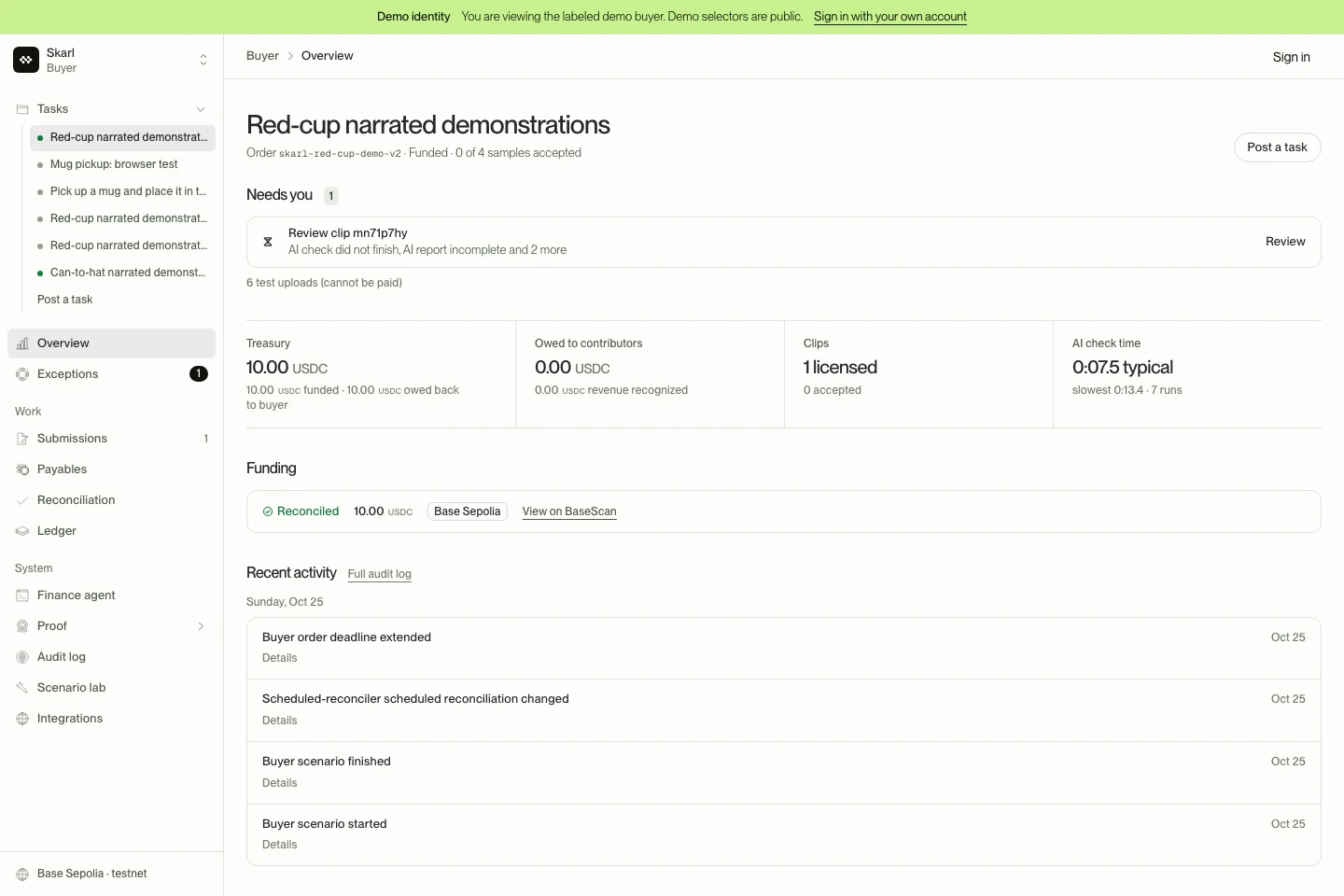Click the Integrations globe icon
Viewport: 1344px width, 896px height.
[x=22, y=719]
